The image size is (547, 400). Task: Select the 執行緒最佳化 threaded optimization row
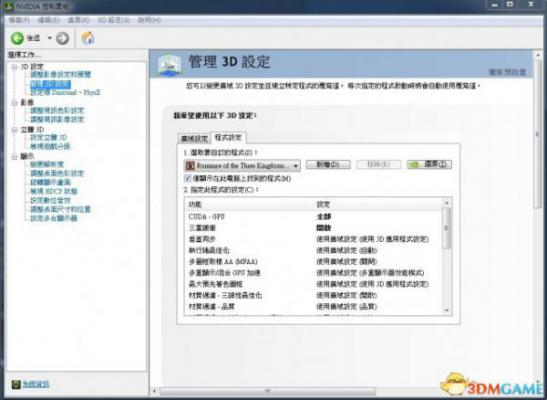pyautogui.click(x=313, y=250)
